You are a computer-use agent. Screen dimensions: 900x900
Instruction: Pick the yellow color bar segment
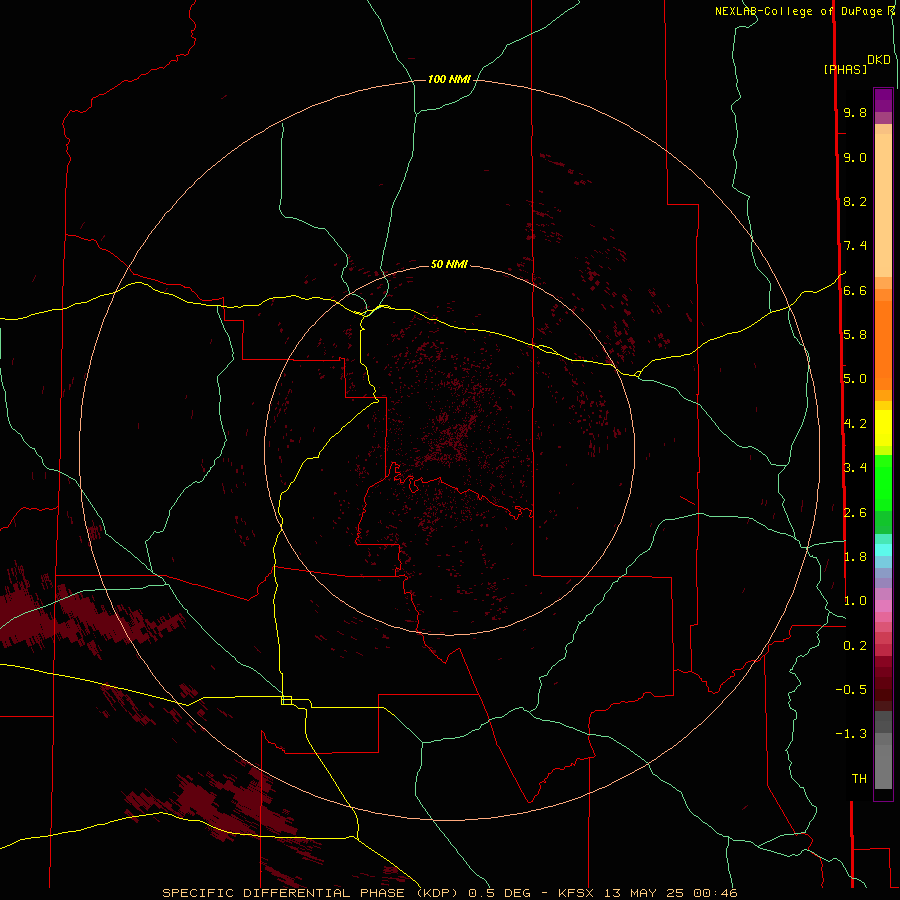point(883,428)
